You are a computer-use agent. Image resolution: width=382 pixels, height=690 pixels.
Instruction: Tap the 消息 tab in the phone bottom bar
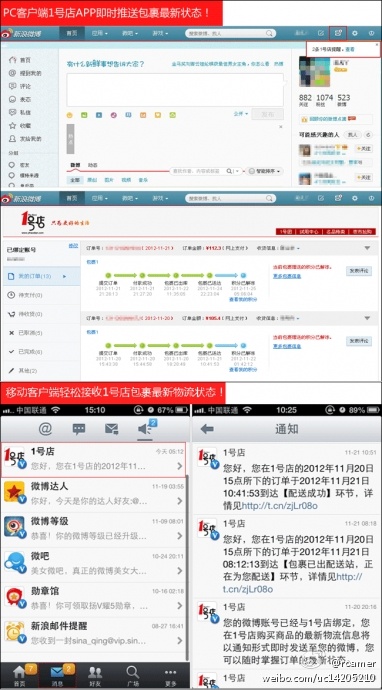[x=57, y=675]
